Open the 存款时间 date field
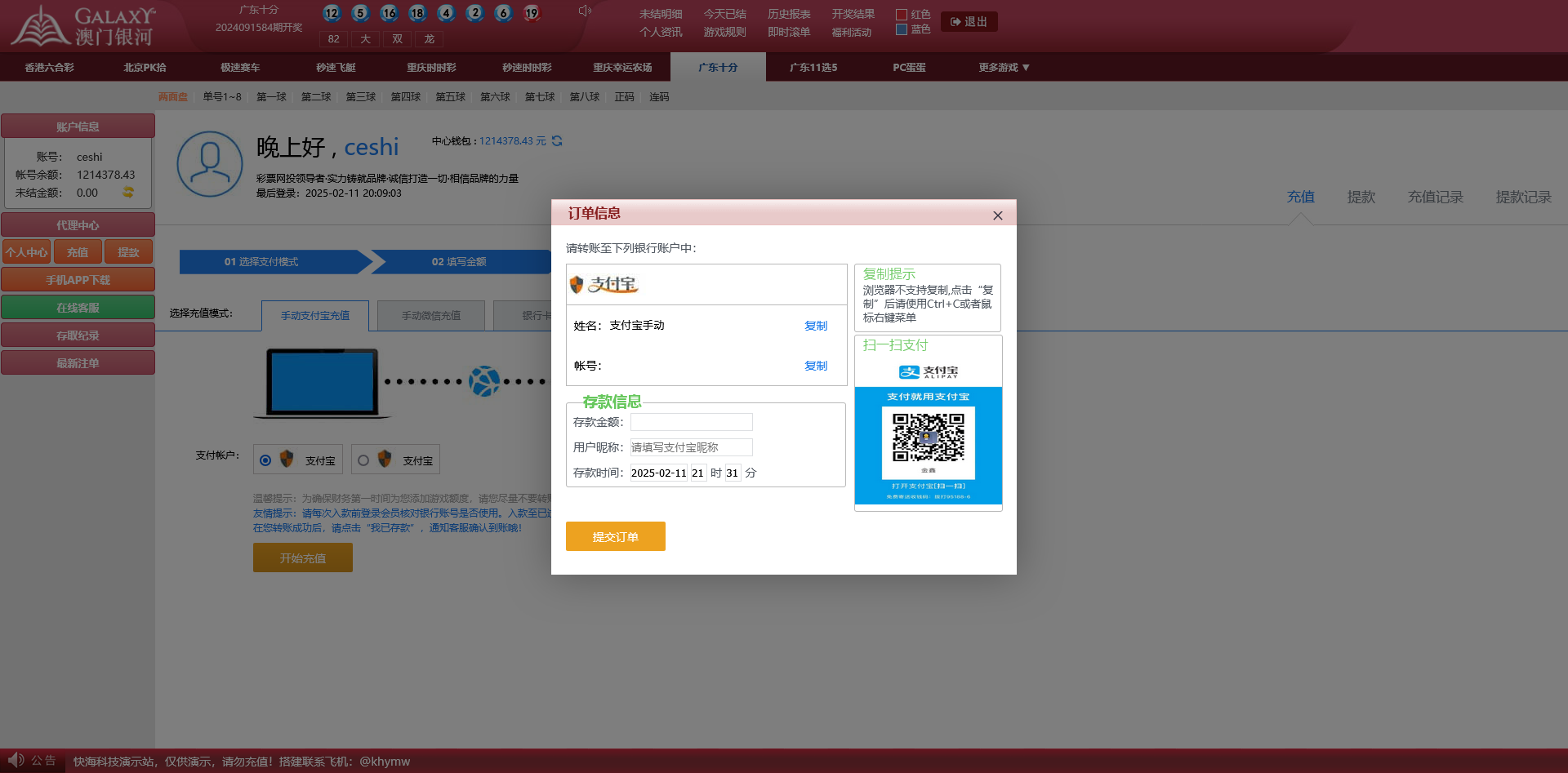The height and width of the screenshot is (773, 1568). tap(658, 473)
